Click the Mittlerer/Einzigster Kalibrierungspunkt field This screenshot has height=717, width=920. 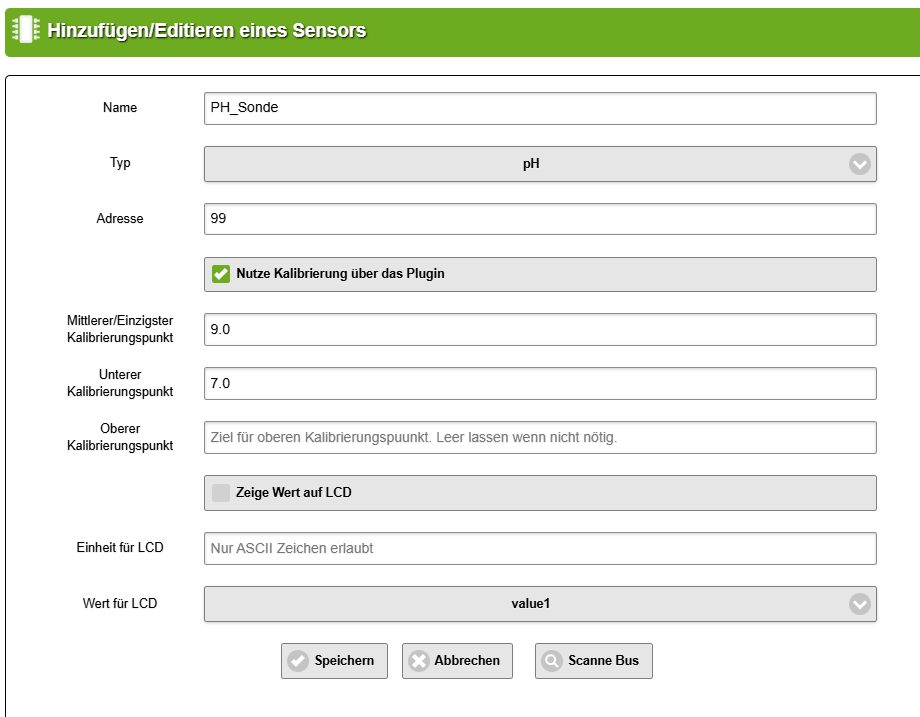click(x=540, y=329)
